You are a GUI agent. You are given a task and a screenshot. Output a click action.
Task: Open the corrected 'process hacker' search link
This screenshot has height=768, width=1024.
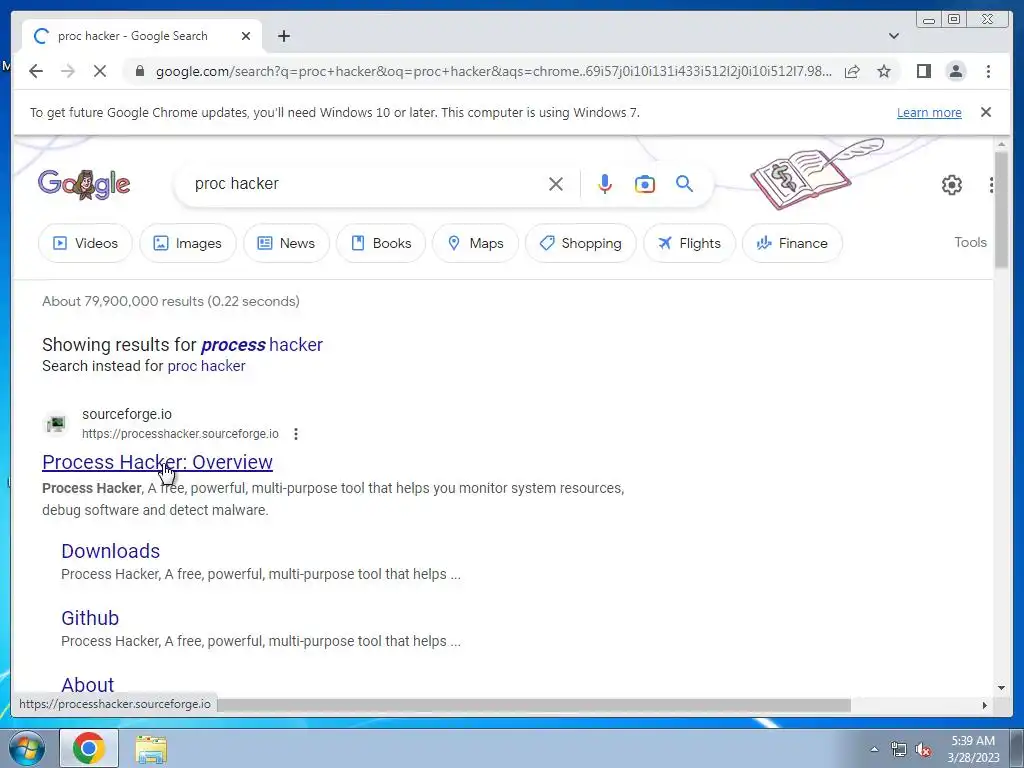pyautogui.click(x=262, y=344)
